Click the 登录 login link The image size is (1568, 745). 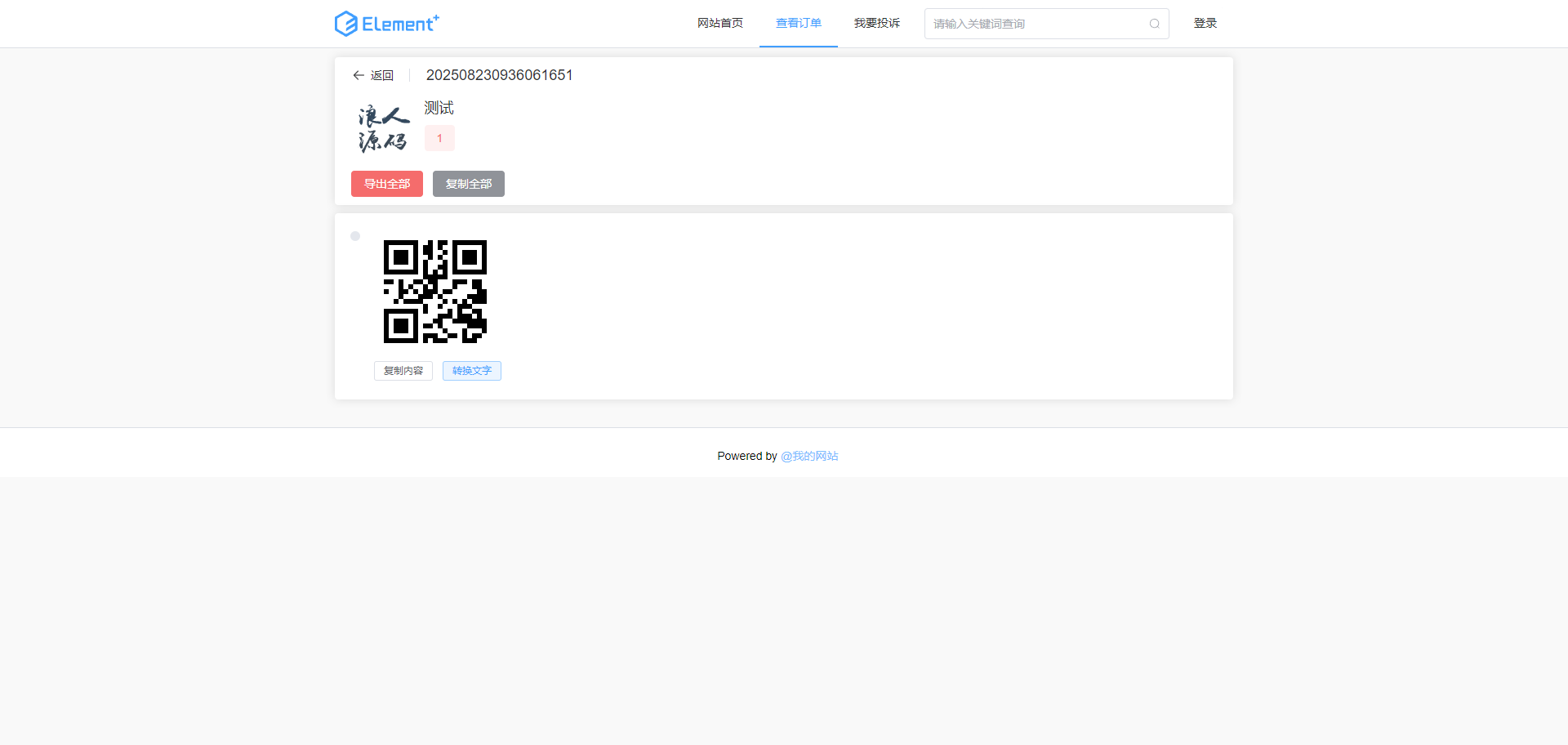coord(1205,23)
